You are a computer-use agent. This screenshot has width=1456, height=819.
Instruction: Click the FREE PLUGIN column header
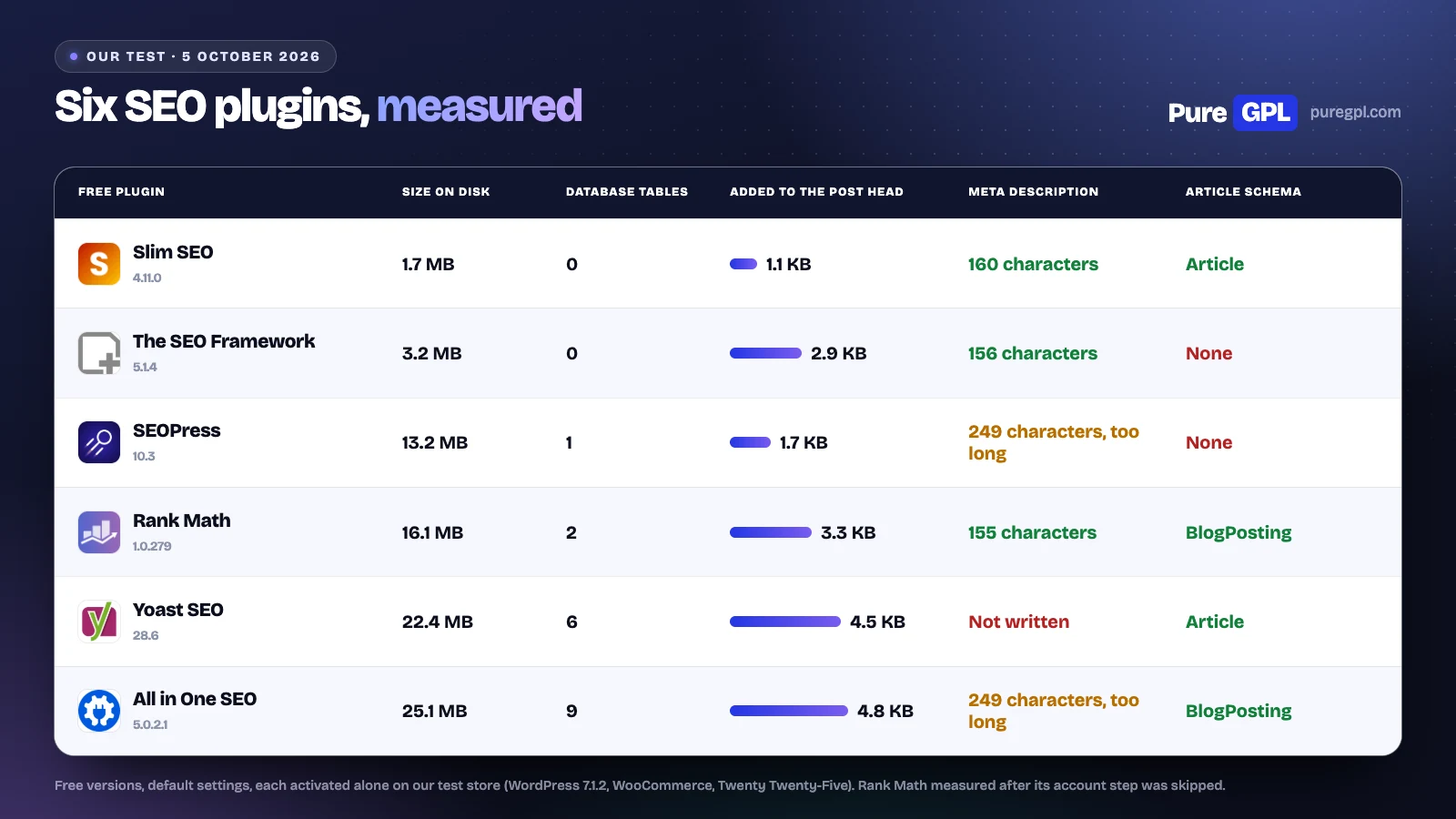121,192
